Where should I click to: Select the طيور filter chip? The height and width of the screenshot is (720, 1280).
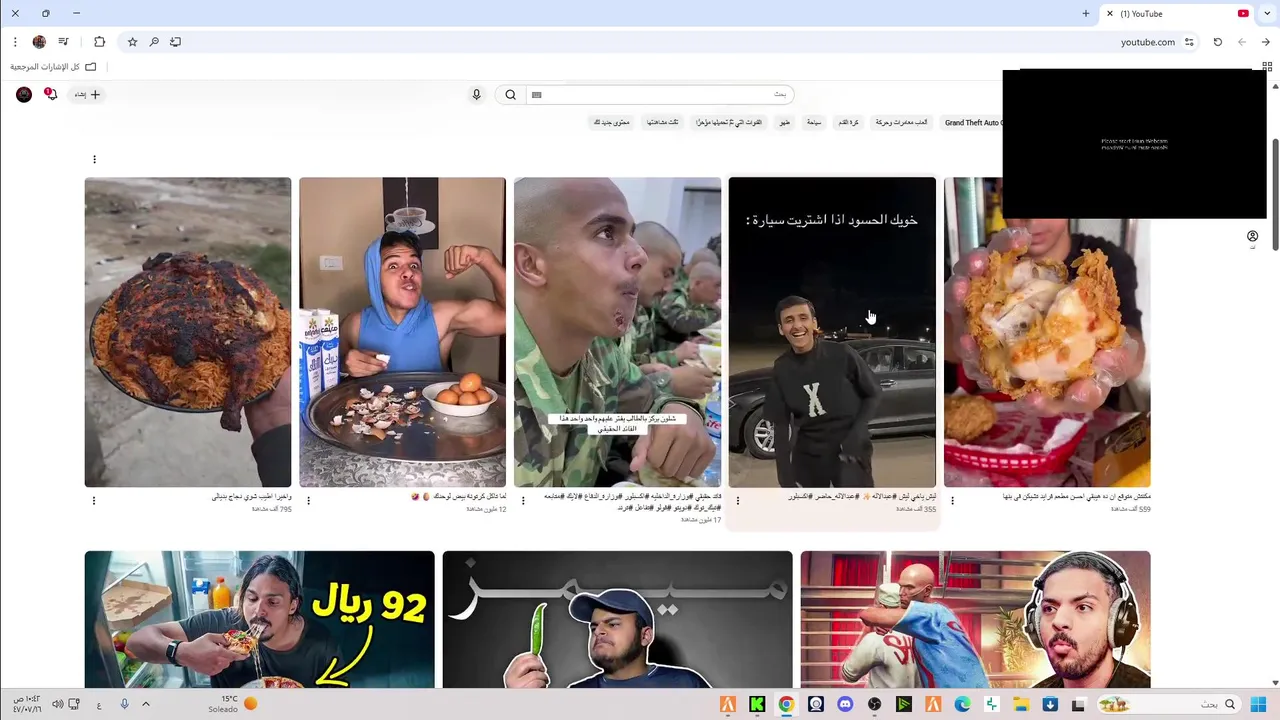(784, 122)
